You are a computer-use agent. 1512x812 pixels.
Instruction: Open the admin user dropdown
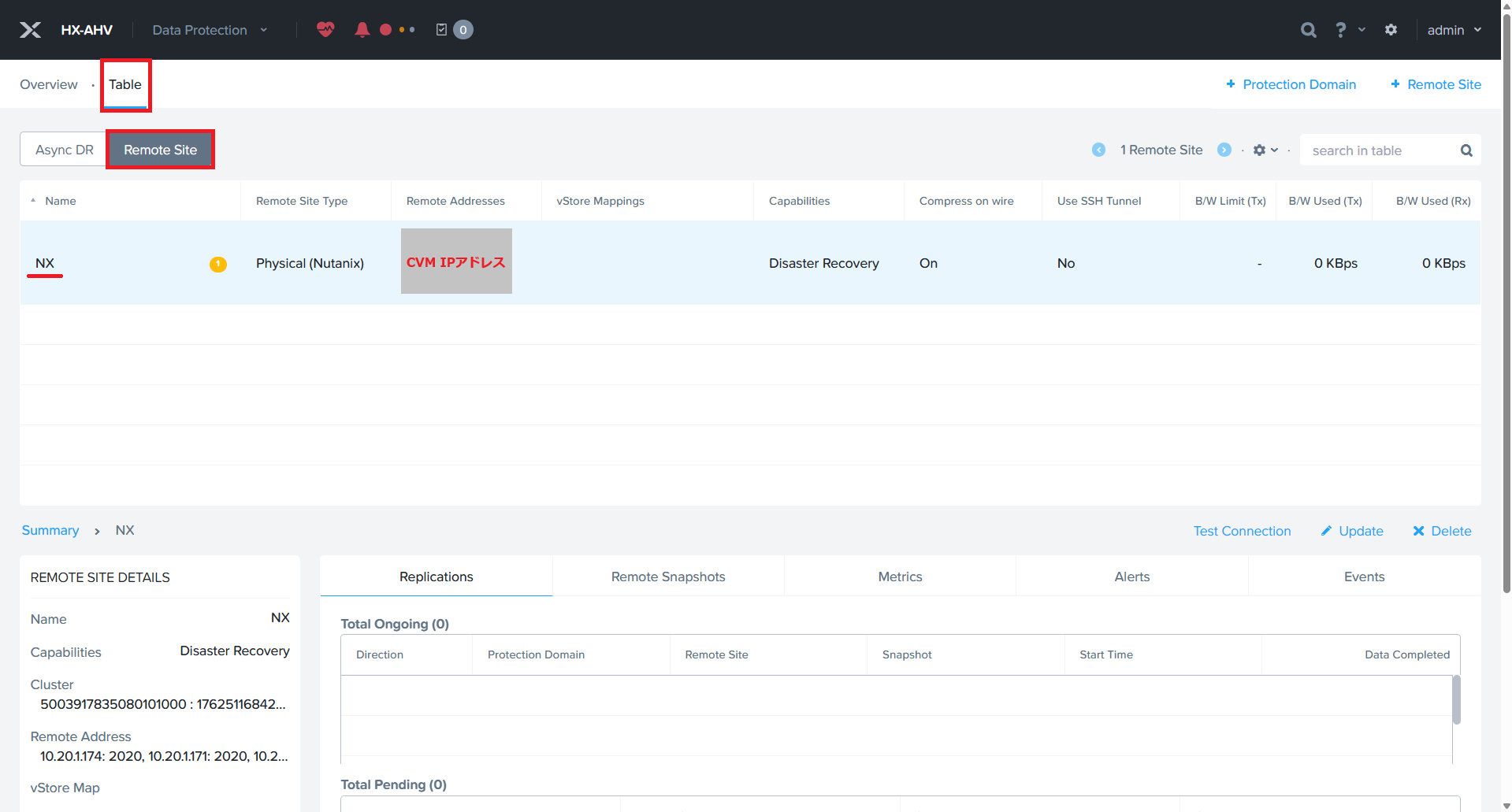click(x=1454, y=30)
